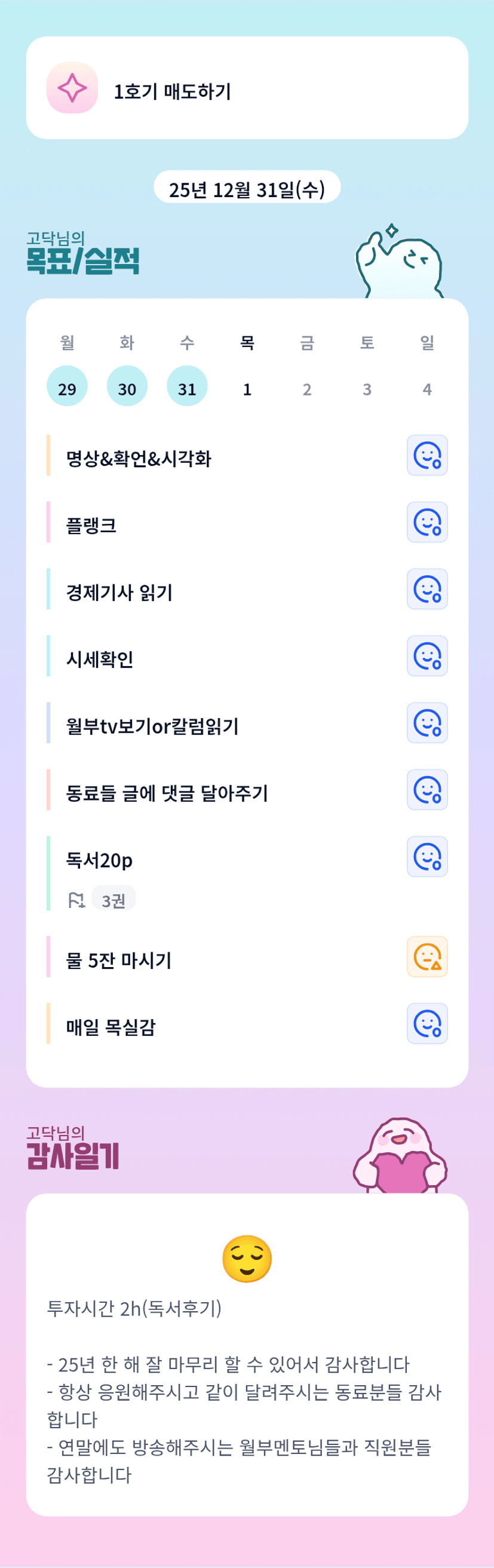Image resolution: width=494 pixels, height=1568 pixels.
Task: Click the smiley icon beside 독서20p
Action: click(427, 857)
